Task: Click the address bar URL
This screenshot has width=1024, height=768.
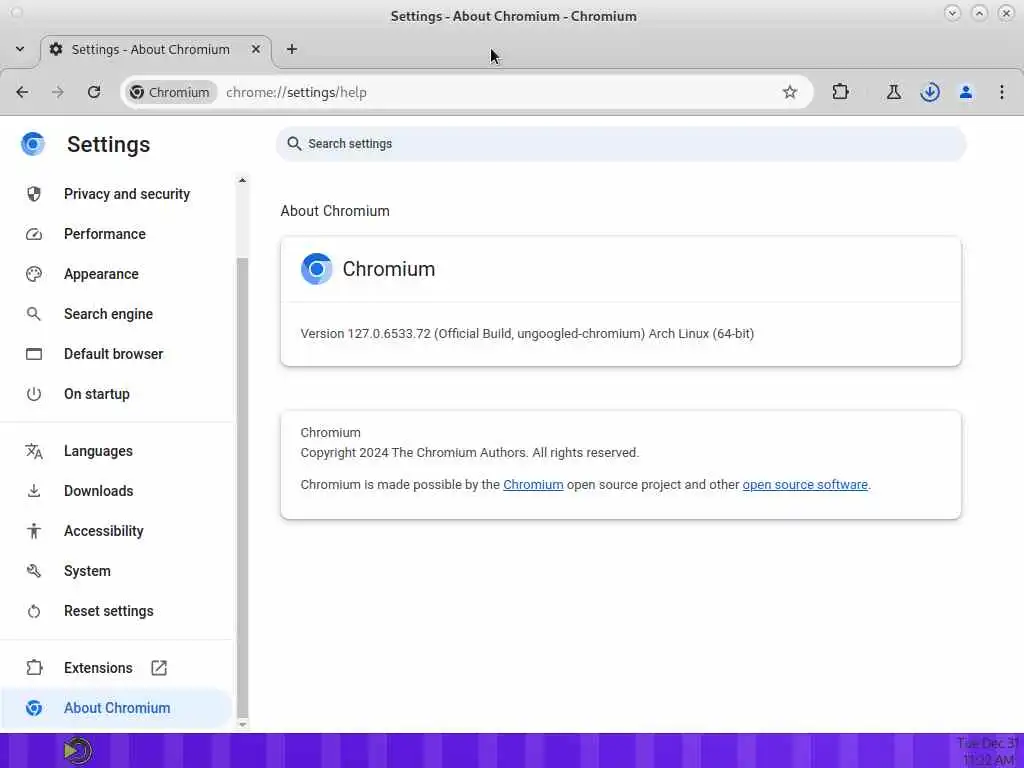Action: [296, 92]
